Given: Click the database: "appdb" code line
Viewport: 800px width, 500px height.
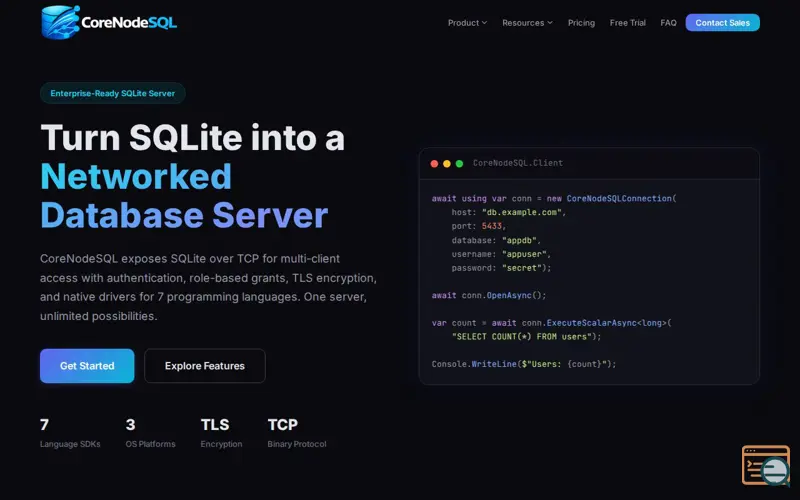Looking at the screenshot, I should click(496, 240).
